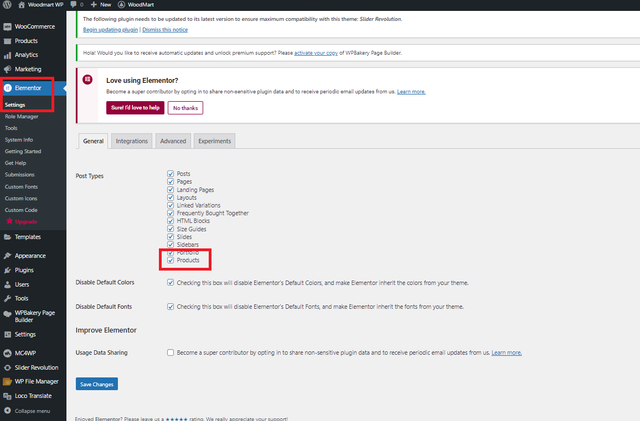Toggle Layouts checkbox
Viewport: 640px width, 421px height.
171,197
